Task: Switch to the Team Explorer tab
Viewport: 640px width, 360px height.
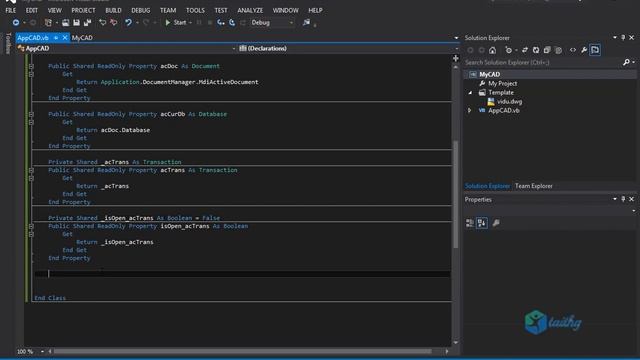Action: tap(533, 186)
